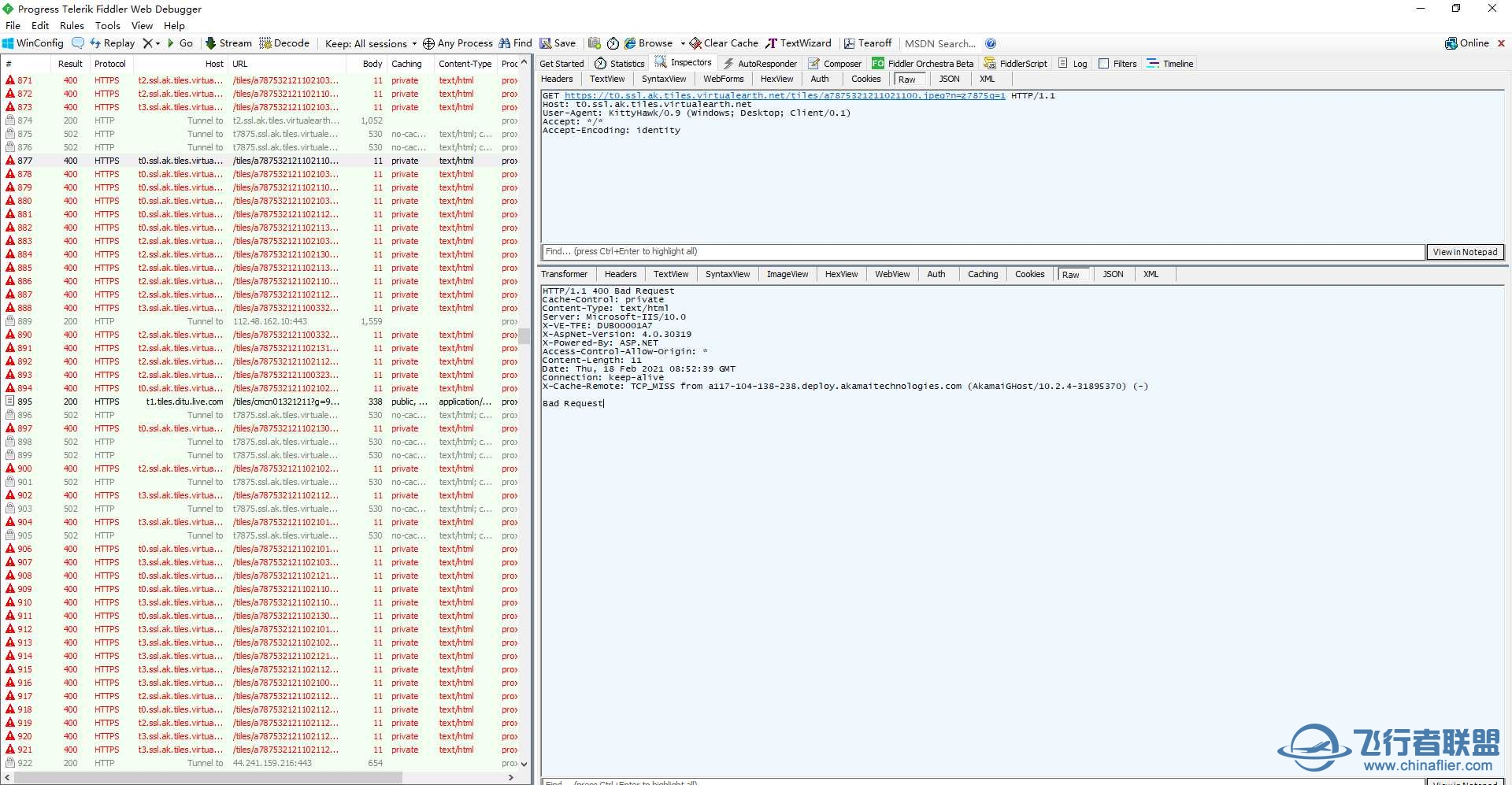Click the Tearoff toolbar button
Screen dimensions: 1512x785
pyautogui.click(x=868, y=43)
